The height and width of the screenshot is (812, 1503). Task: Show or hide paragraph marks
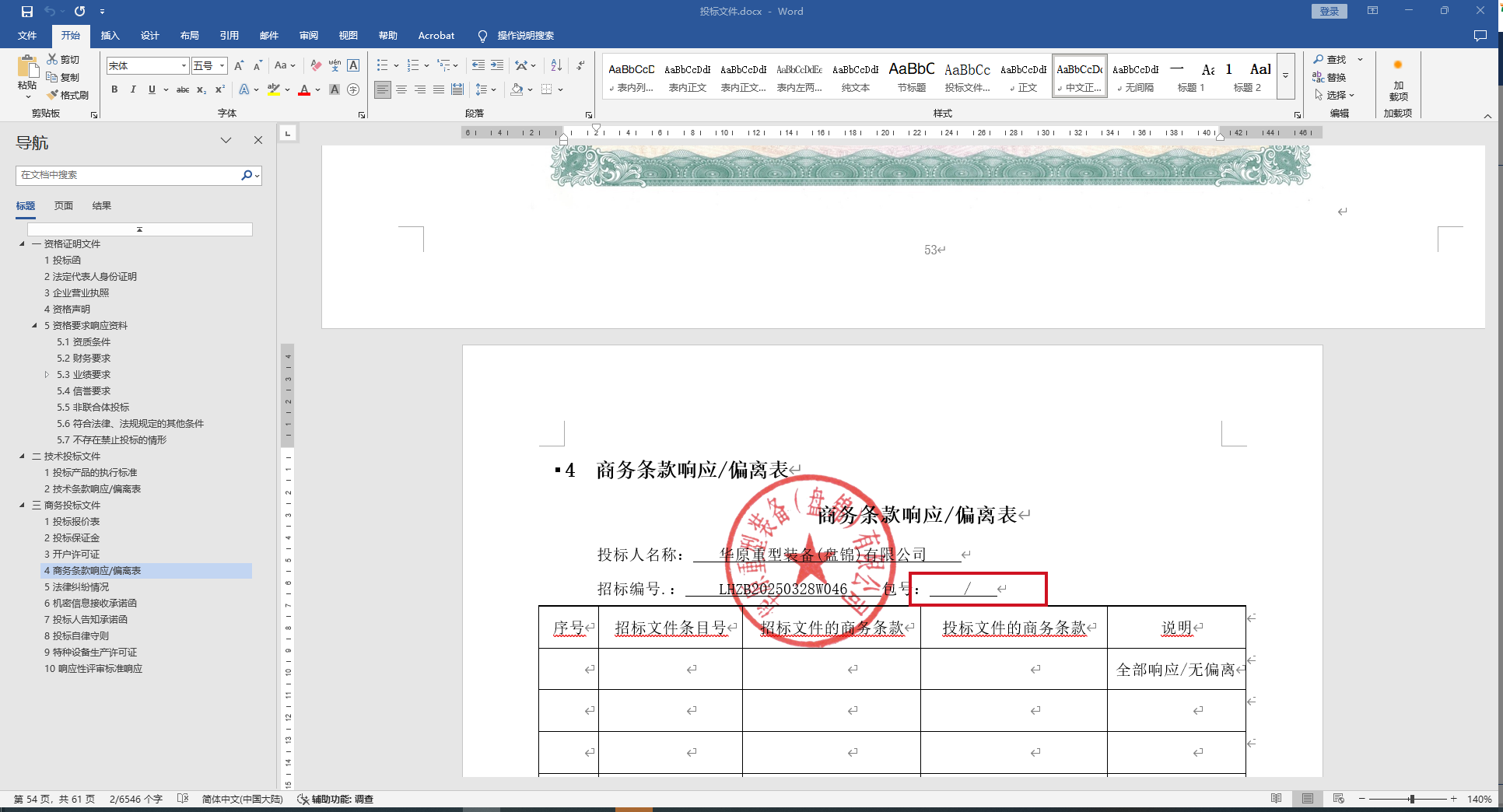[x=580, y=65]
